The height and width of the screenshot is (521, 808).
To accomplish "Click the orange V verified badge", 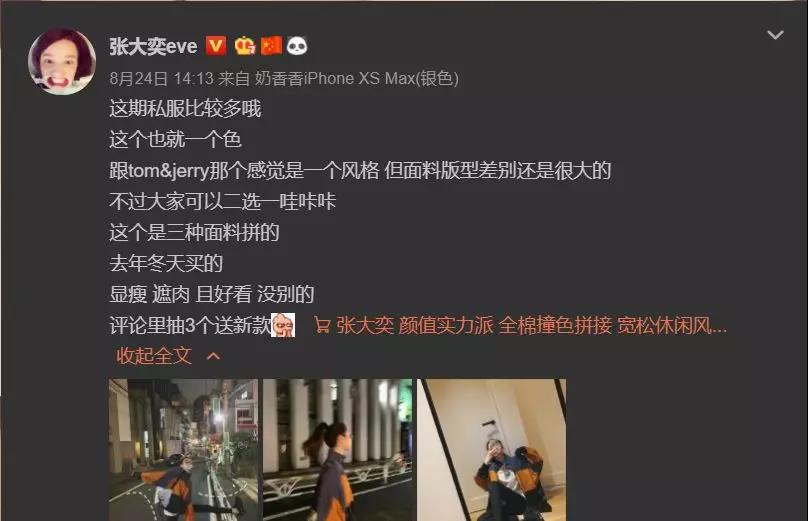I will [216, 46].
